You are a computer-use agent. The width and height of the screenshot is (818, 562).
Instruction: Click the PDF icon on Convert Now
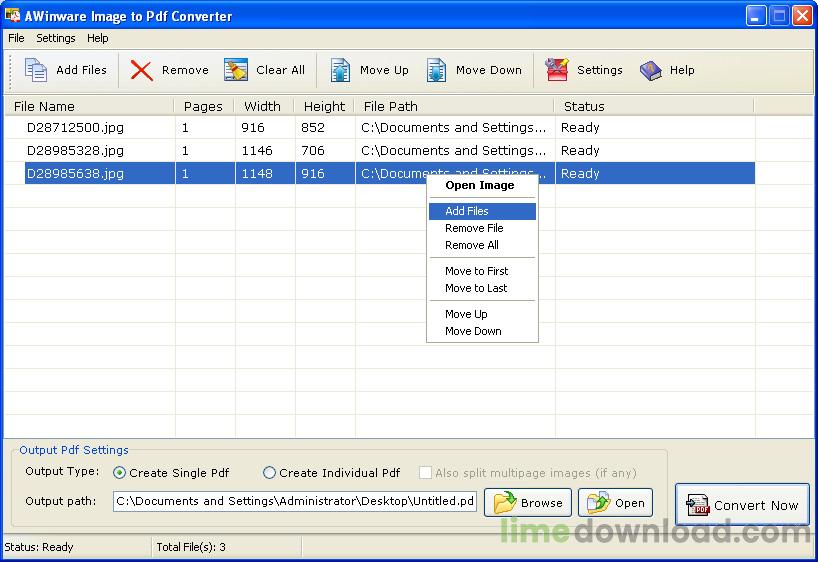pos(697,505)
